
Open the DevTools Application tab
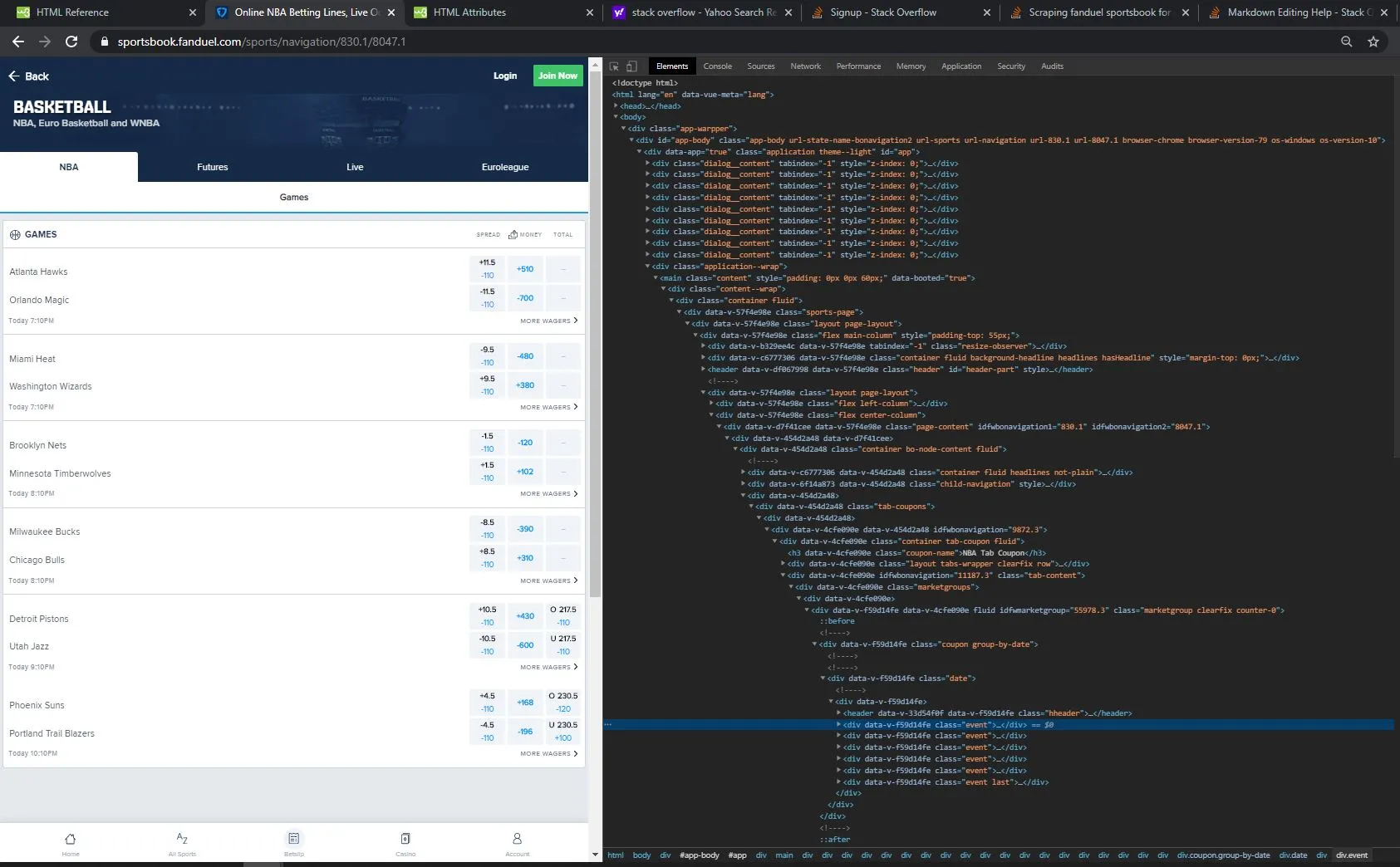961,66
